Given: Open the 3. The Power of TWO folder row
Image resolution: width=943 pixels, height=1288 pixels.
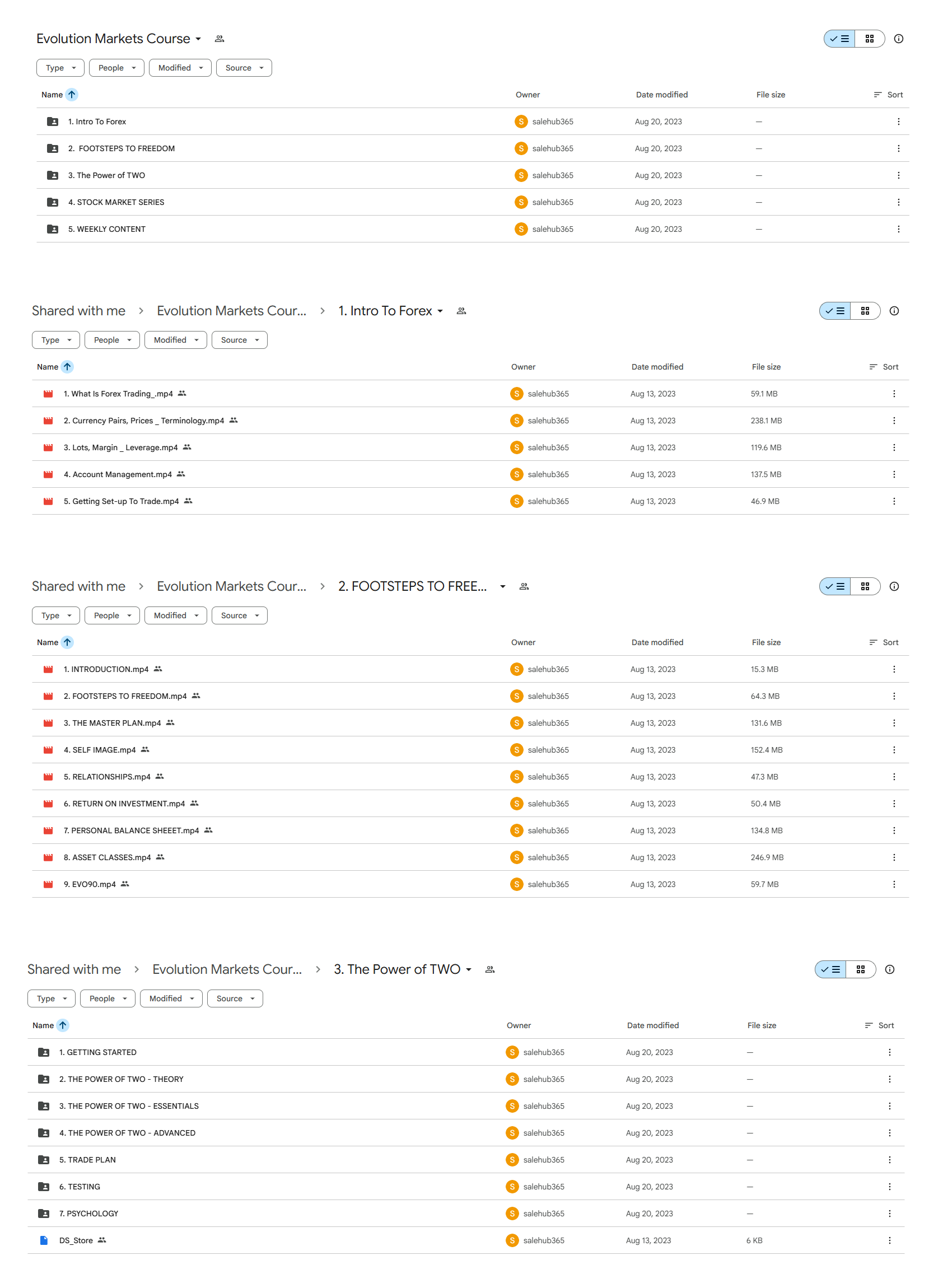Looking at the screenshot, I should 473,175.
